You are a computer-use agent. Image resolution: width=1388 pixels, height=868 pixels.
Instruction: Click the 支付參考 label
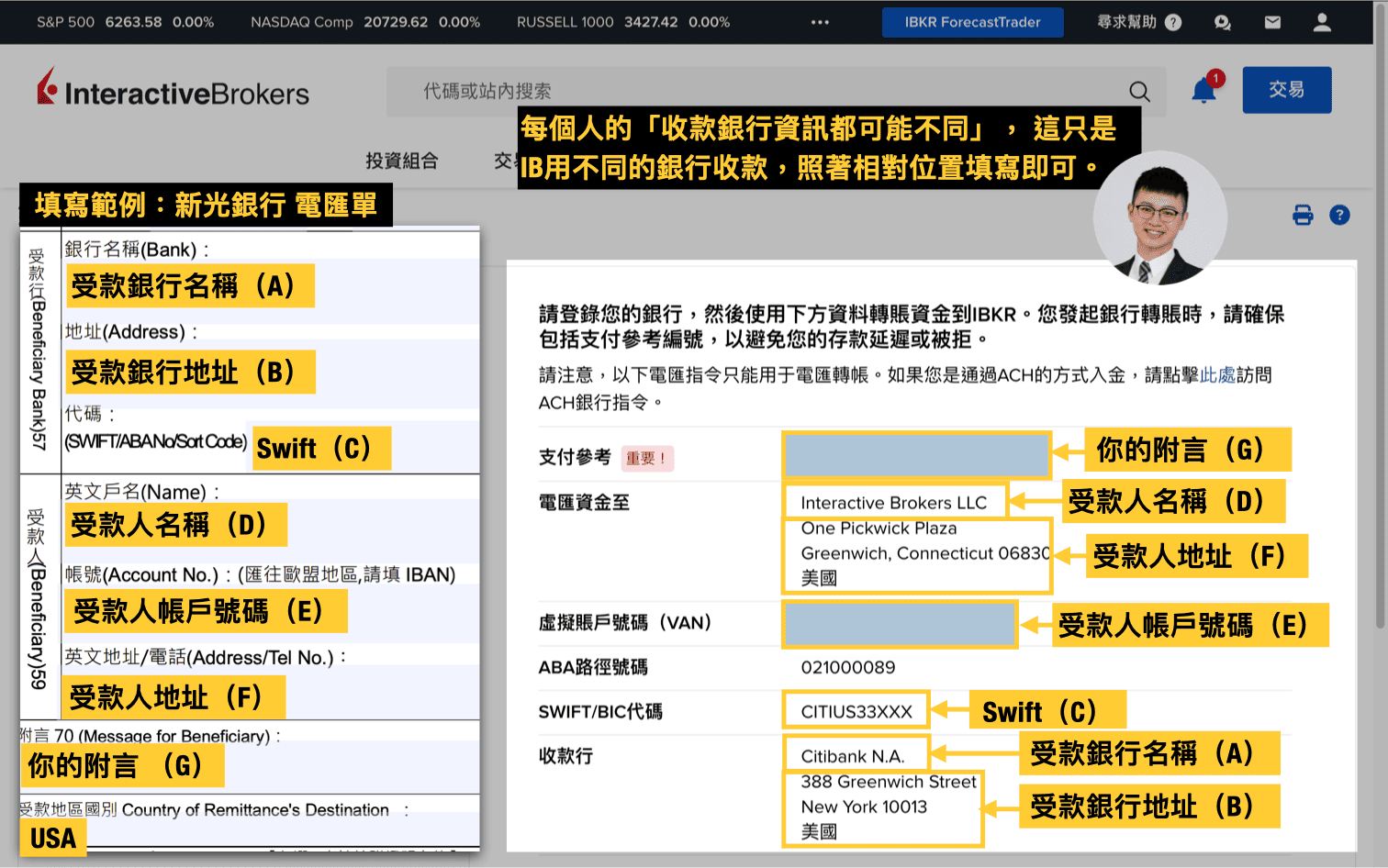click(x=575, y=457)
